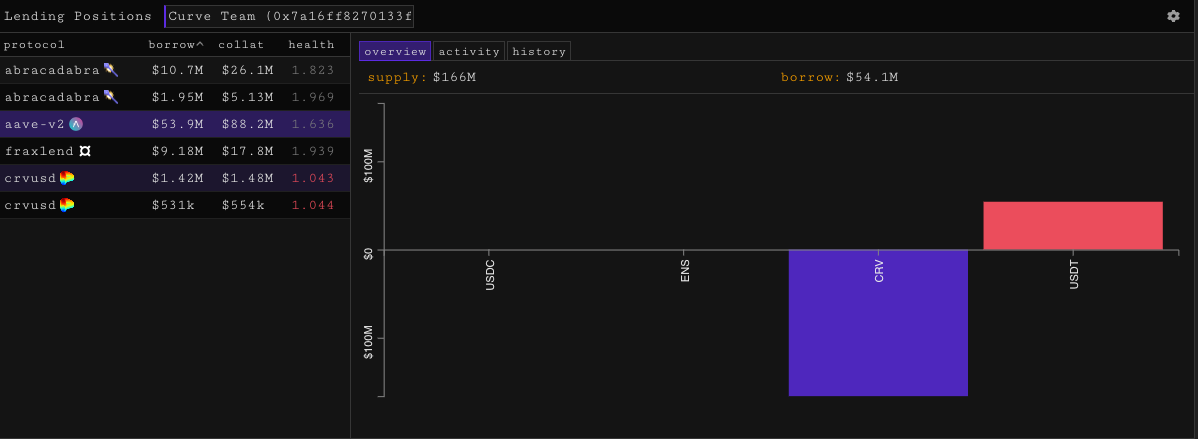The width and height of the screenshot is (1198, 439).
Task: Open the settings gear icon
Action: pyautogui.click(x=1173, y=16)
